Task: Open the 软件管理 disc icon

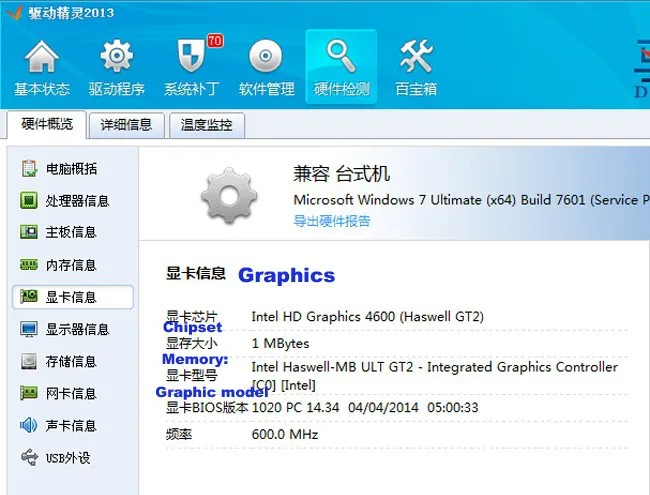Action: (x=266, y=56)
